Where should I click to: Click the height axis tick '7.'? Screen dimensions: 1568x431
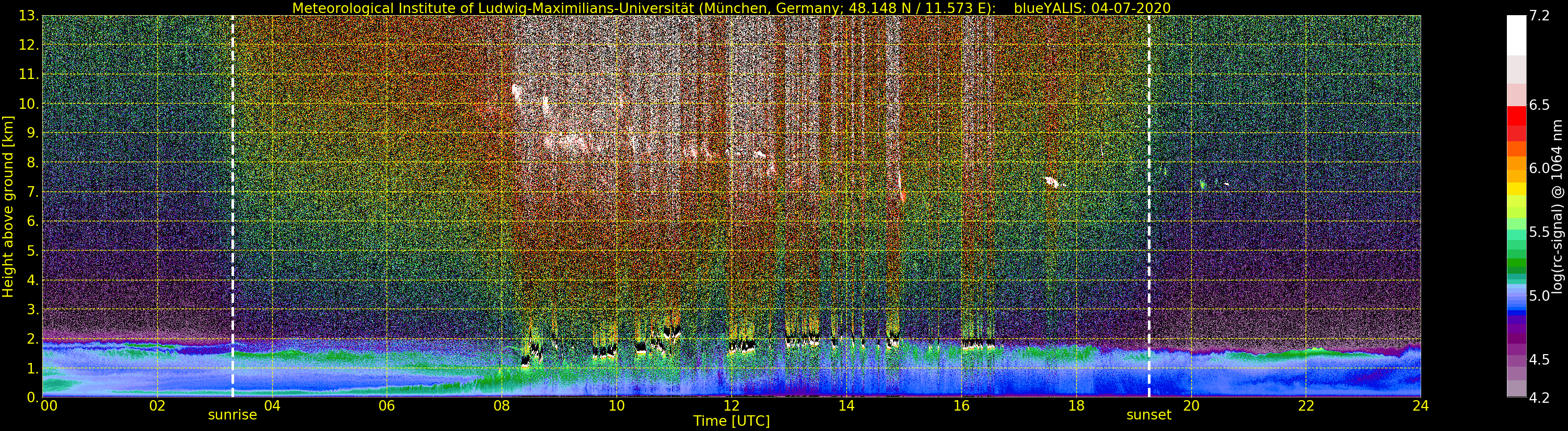(x=33, y=192)
